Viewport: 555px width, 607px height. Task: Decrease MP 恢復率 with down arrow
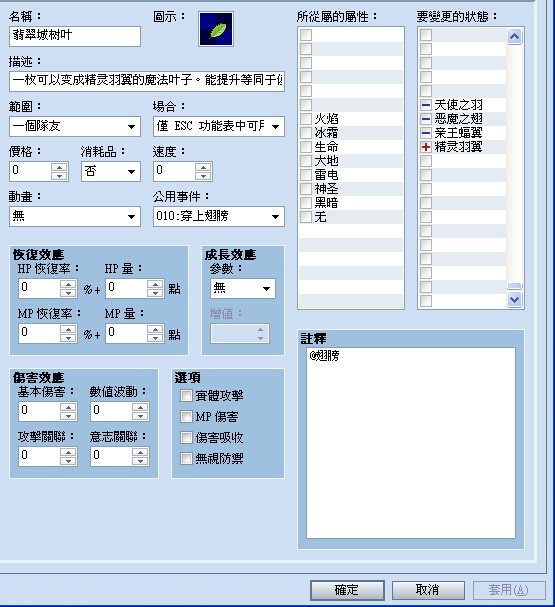68,338
